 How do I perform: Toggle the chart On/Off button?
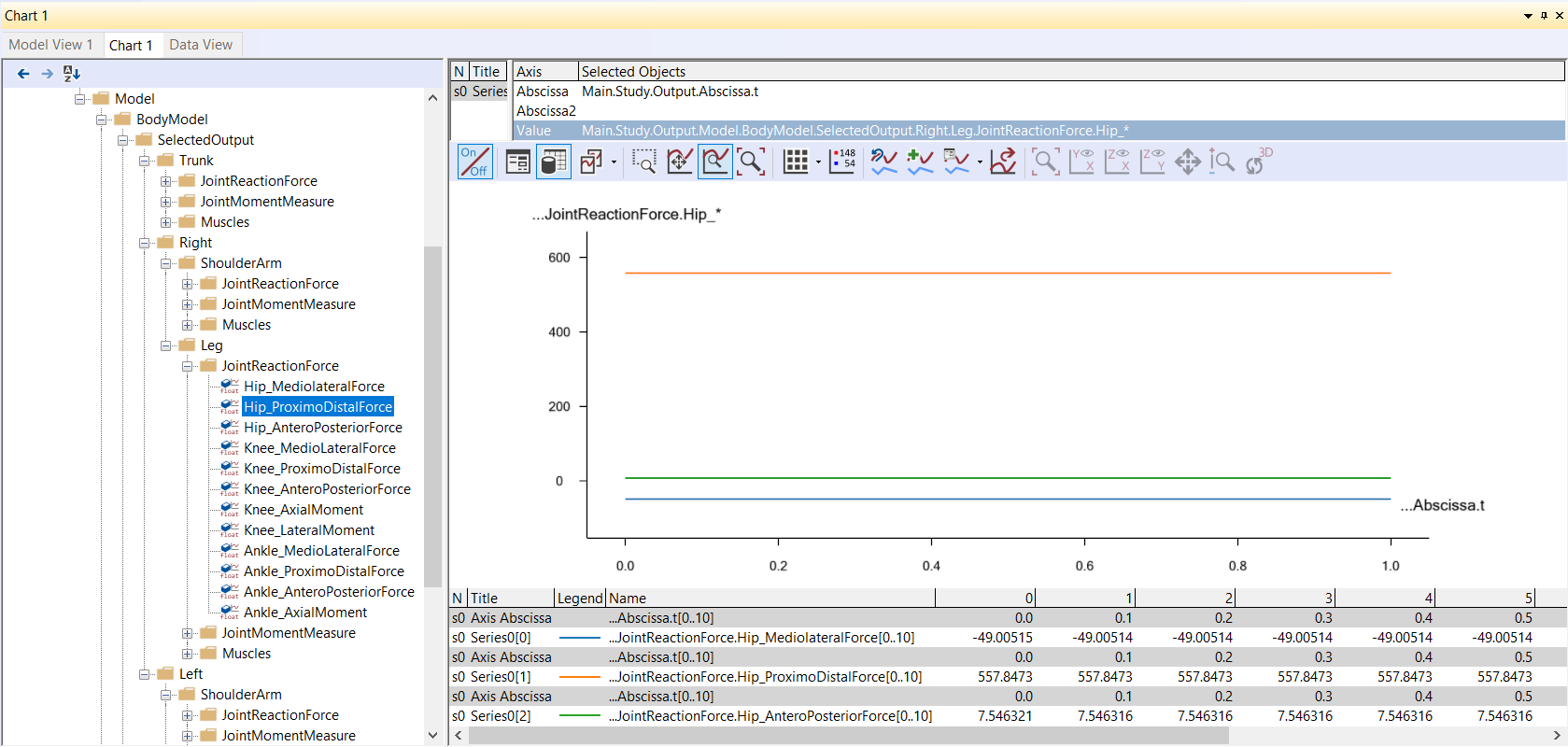(474, 162)
